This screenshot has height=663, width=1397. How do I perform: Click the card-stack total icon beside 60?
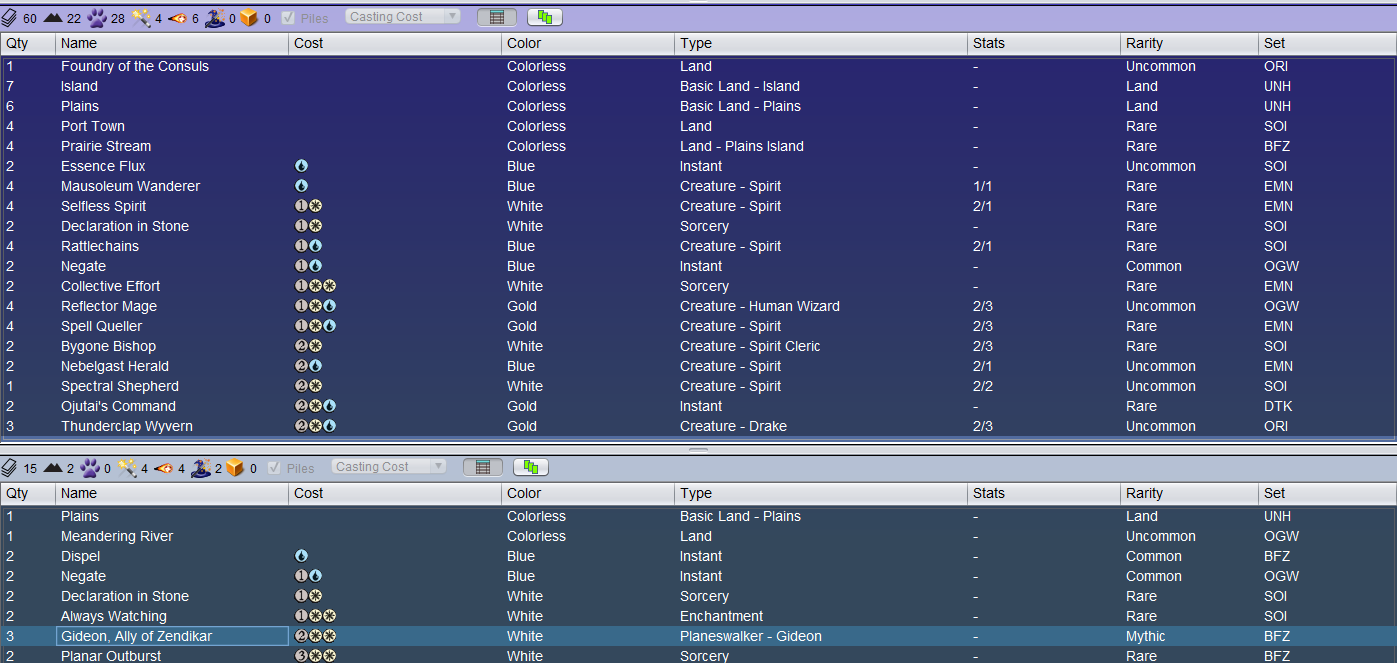tap(10, 18)
